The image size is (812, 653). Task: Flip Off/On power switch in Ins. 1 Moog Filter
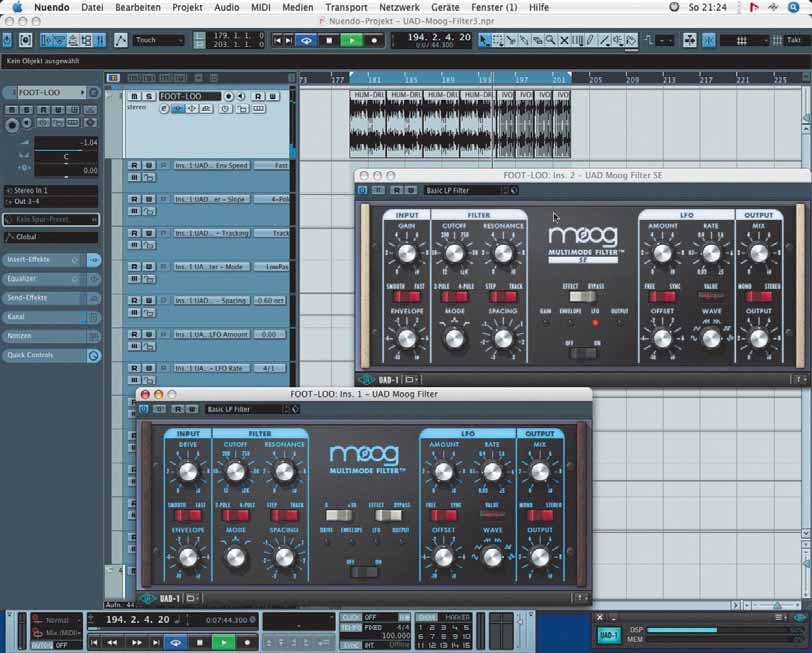(364, 572)
